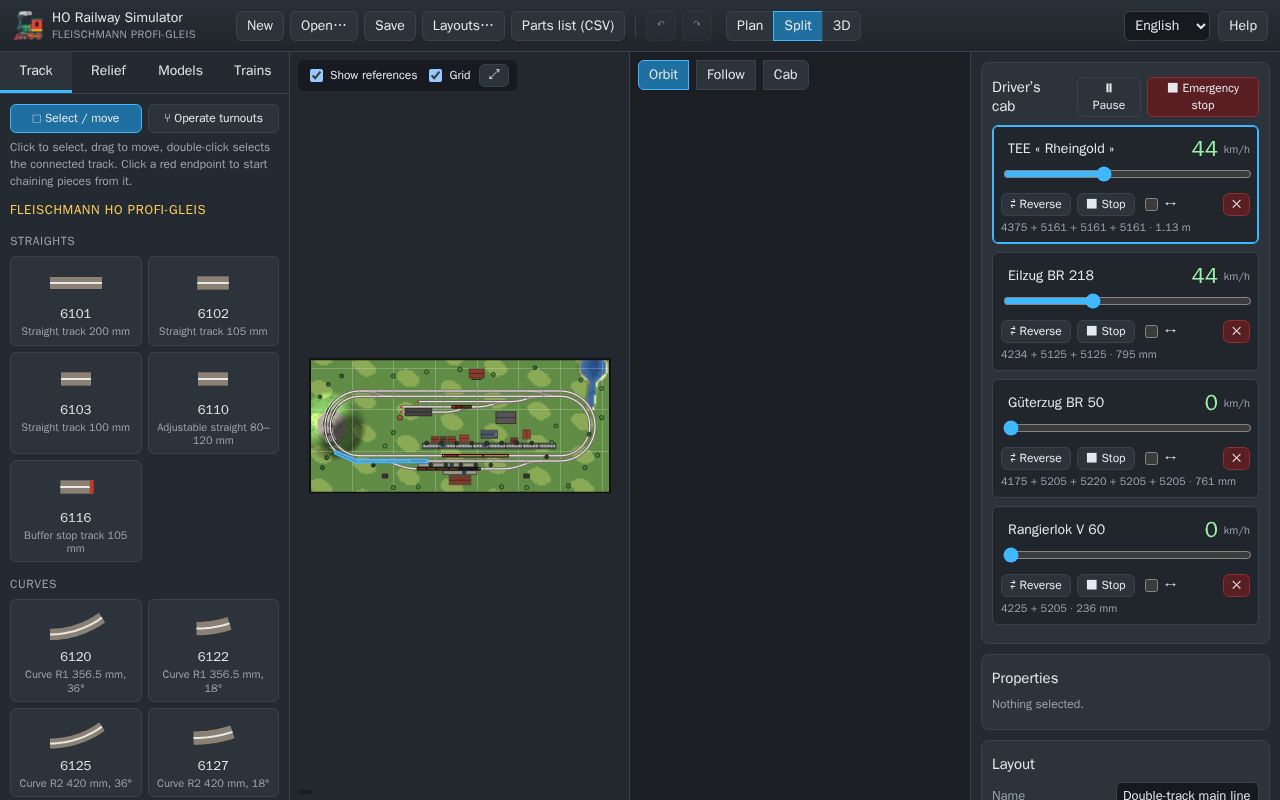Add 6101 straight track 200 mm piece

point(76,301)
